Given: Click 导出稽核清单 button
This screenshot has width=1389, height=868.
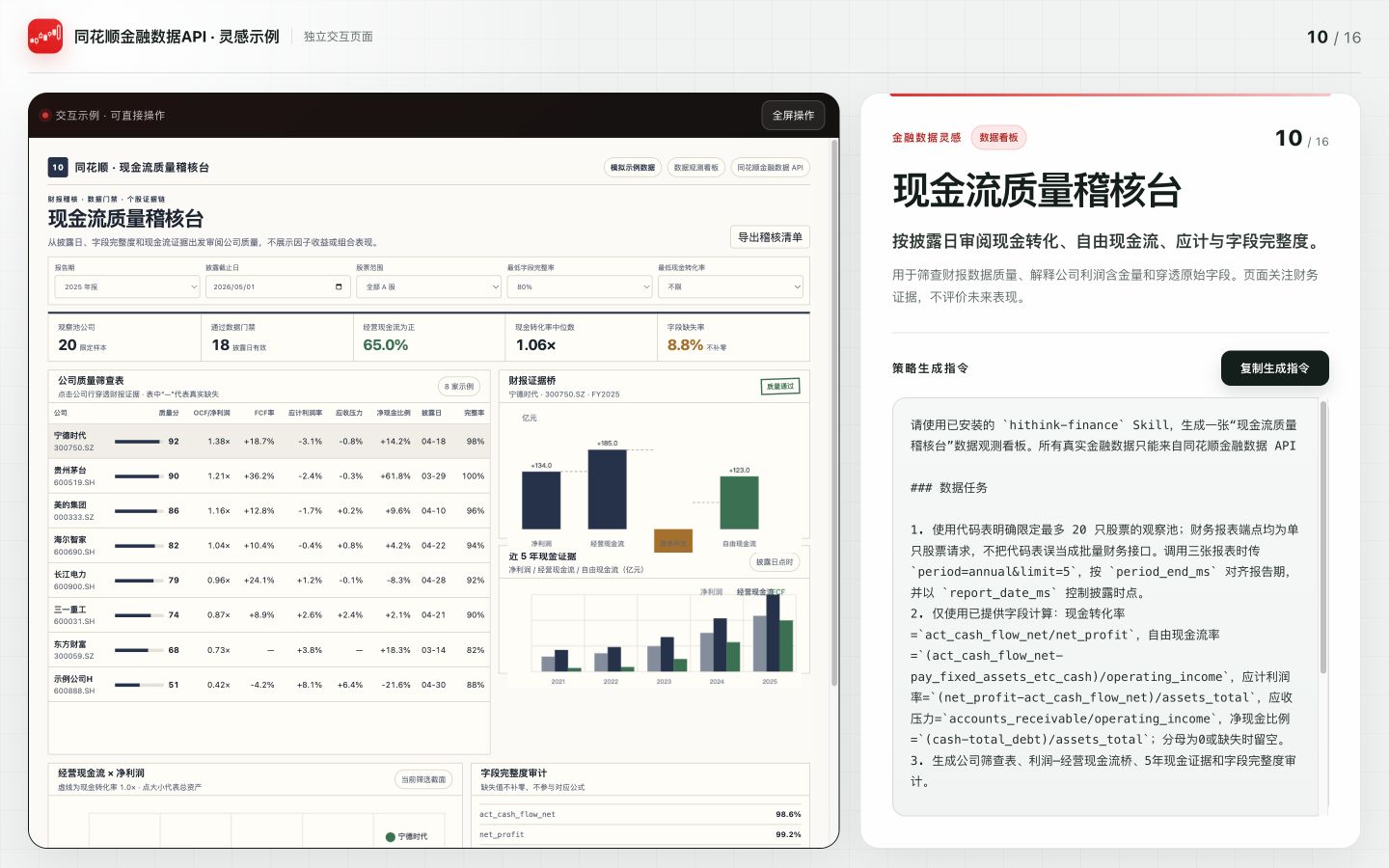Looking at the screenshot, I should (770, 237).
